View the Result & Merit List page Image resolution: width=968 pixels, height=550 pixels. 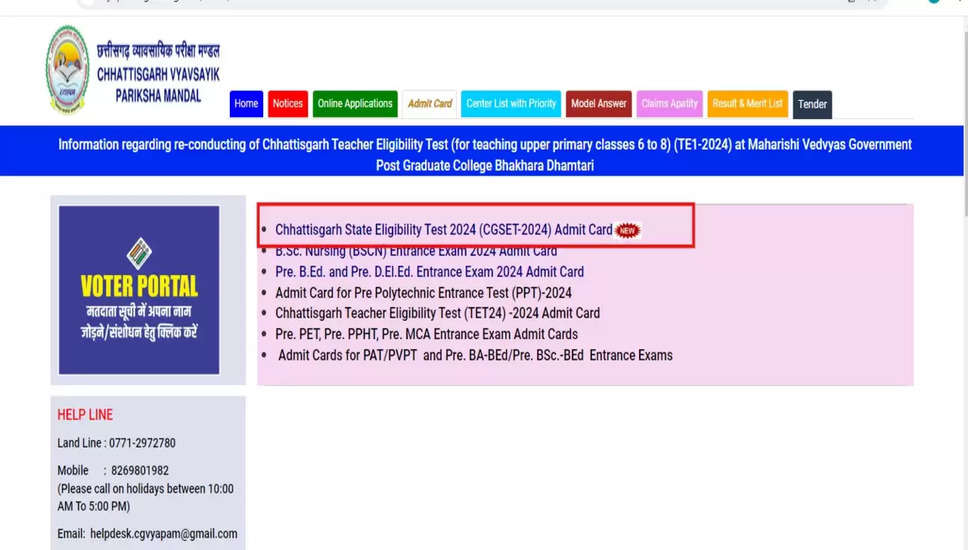(x=747, y=104)
